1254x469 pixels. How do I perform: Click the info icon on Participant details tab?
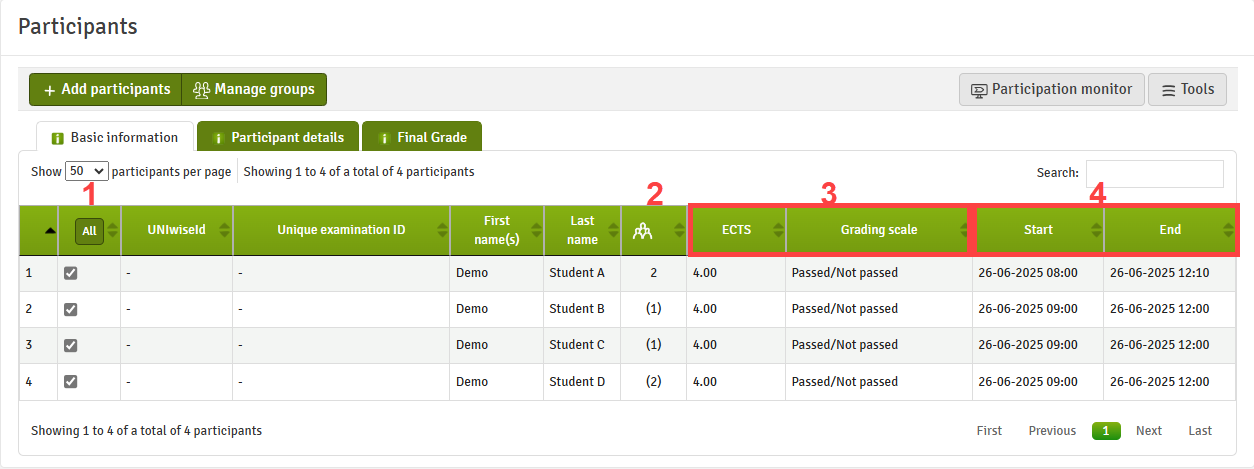[x=218, y=138]
